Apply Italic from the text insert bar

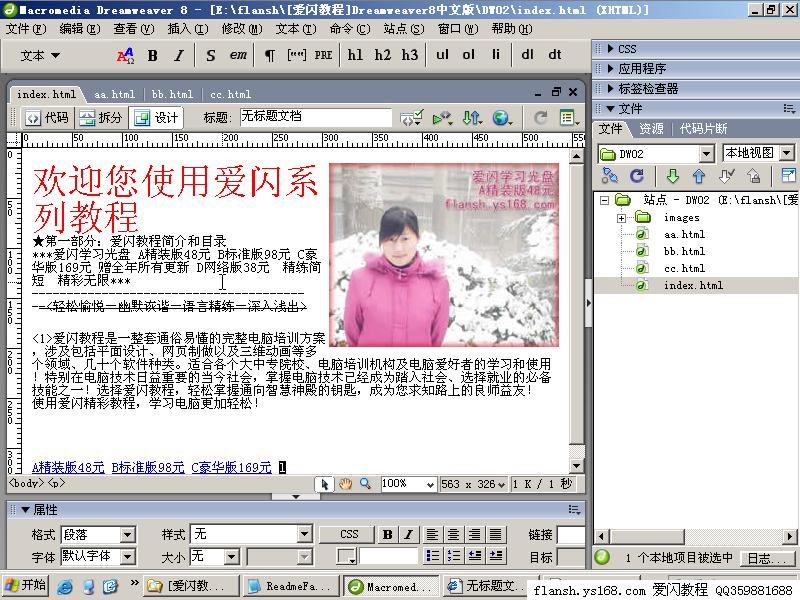click(x=179, y=55)
